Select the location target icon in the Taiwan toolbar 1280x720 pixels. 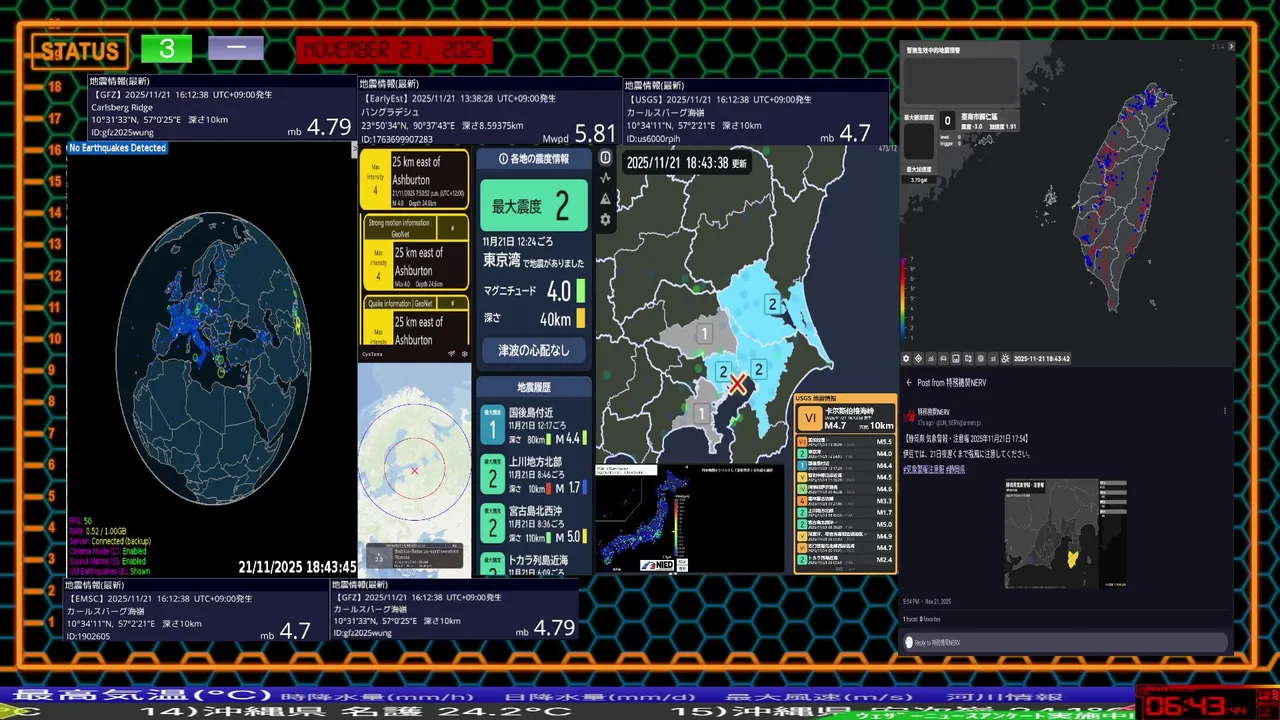918,358
